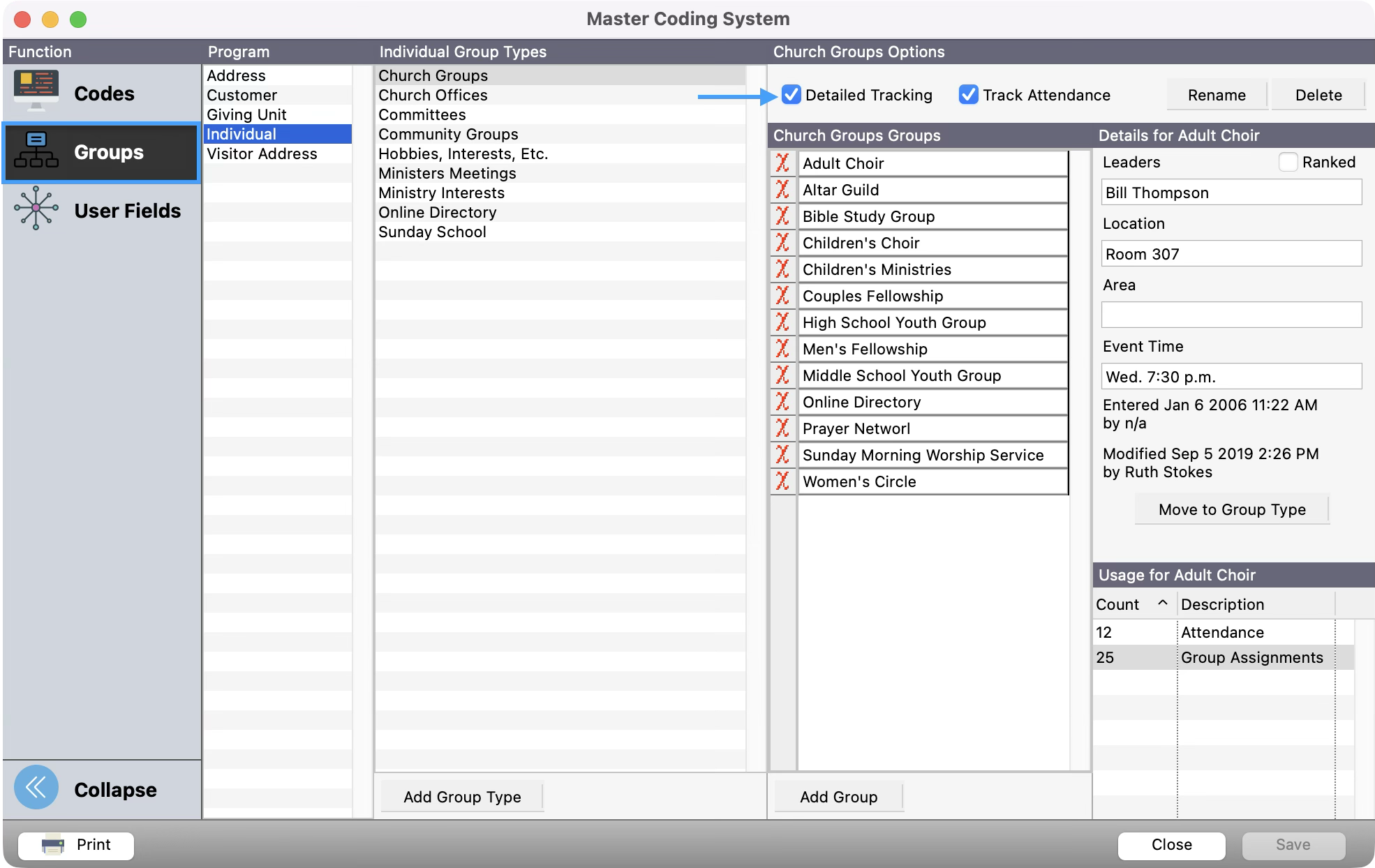This screenshot has height=868, width=1375.
Task: Click Add Group Type button
Action: coord(462,797)
